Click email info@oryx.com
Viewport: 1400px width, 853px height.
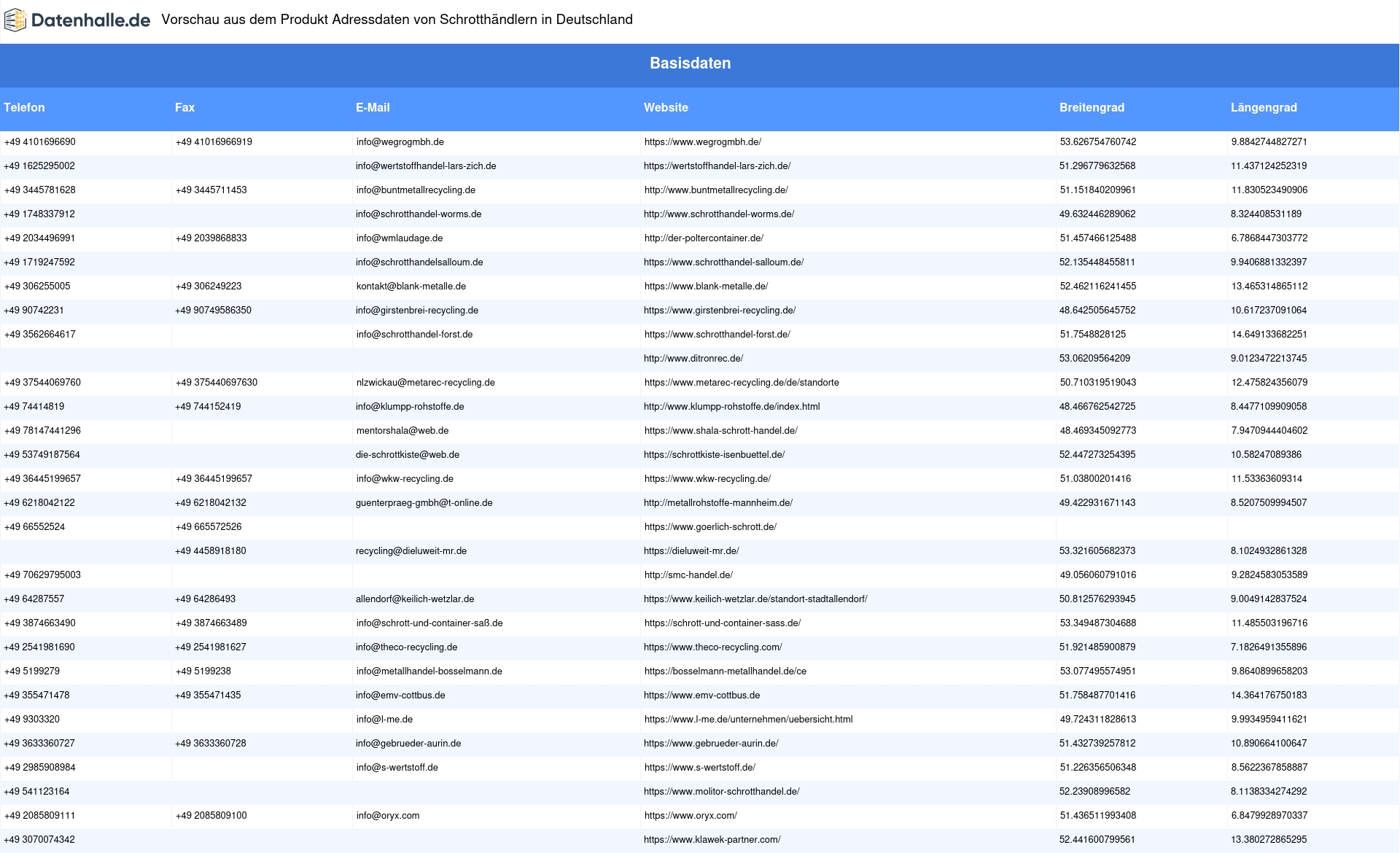pyautogui.click(x=388, y=816)
